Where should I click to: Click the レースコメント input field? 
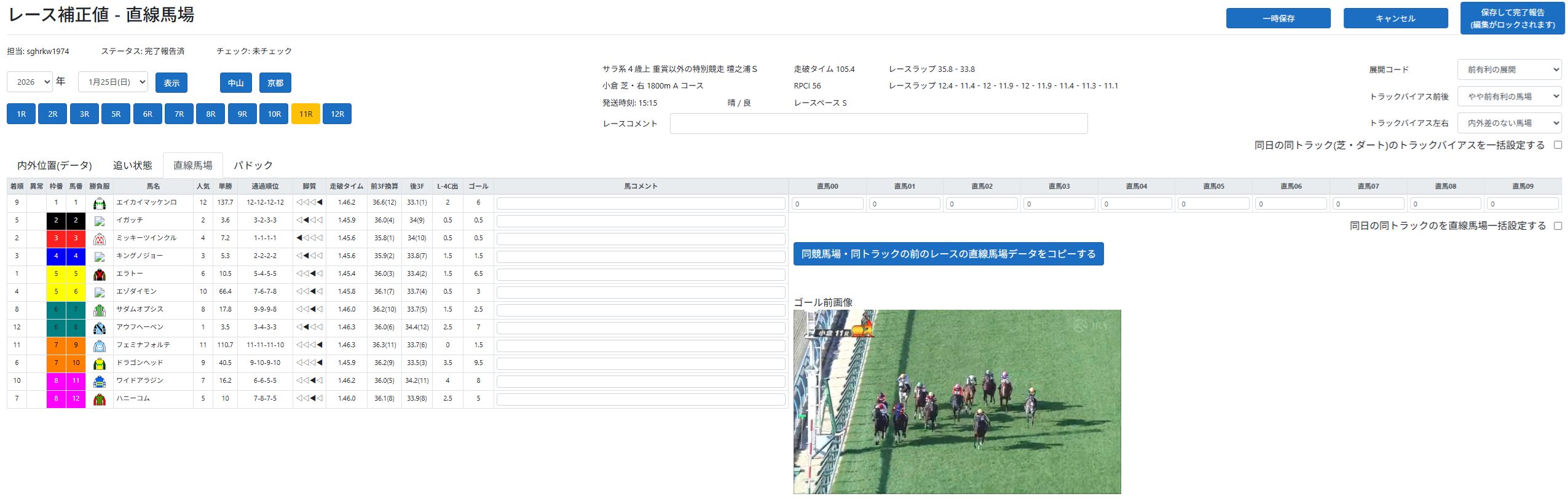tap(878, 124)
